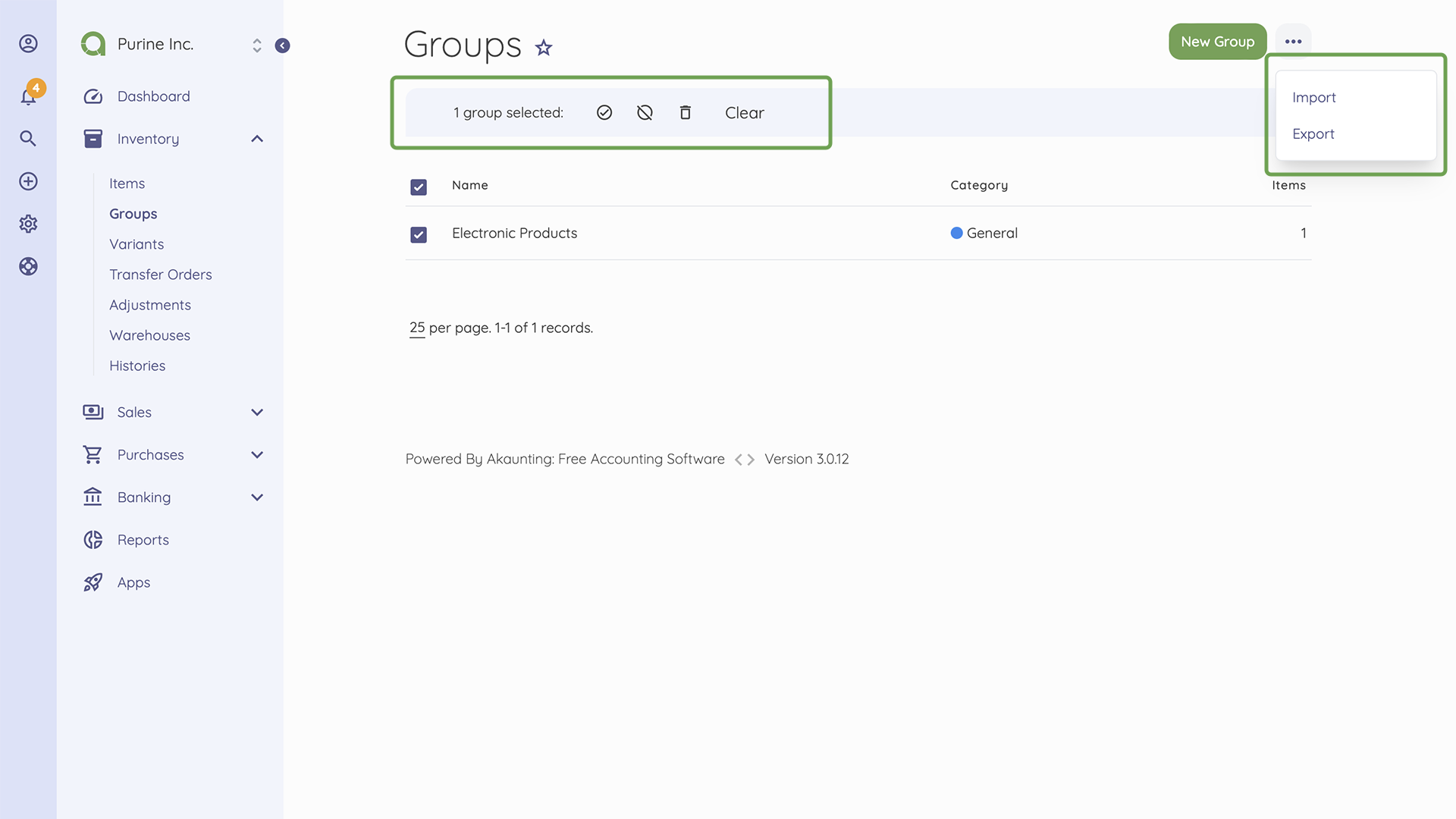This screenshot has width=1456, height=819.
Task: Uncheck the Electronic Products row checkbox
Action: (419, 235)
